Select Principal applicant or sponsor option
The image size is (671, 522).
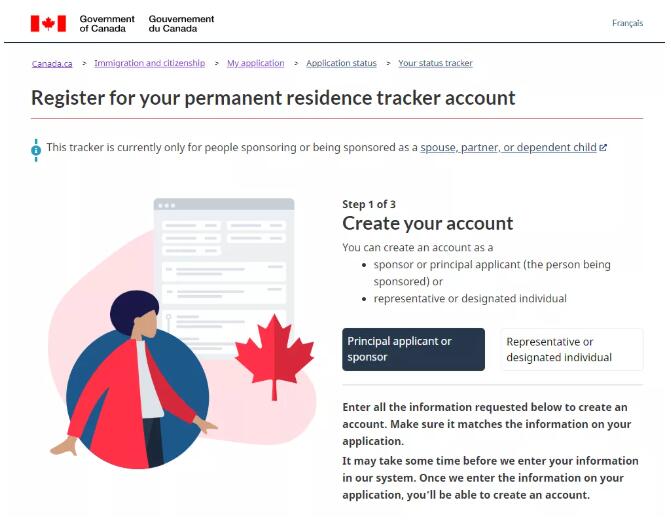[413, 349]
